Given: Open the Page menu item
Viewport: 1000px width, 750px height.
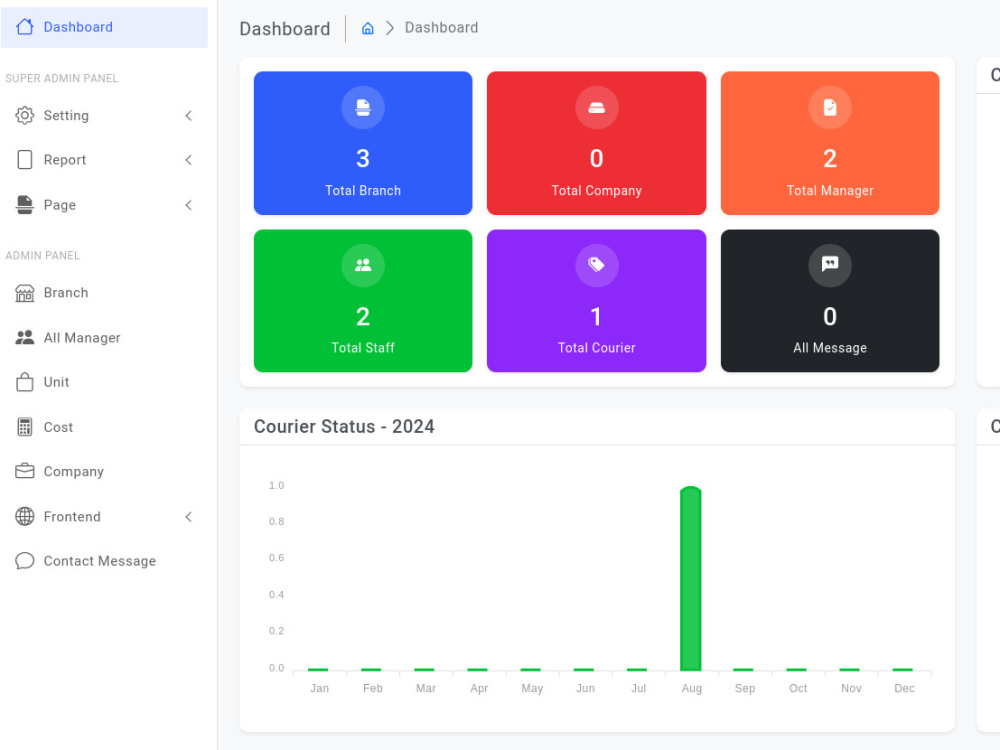Looking at the screenshot, I should 104,205.
